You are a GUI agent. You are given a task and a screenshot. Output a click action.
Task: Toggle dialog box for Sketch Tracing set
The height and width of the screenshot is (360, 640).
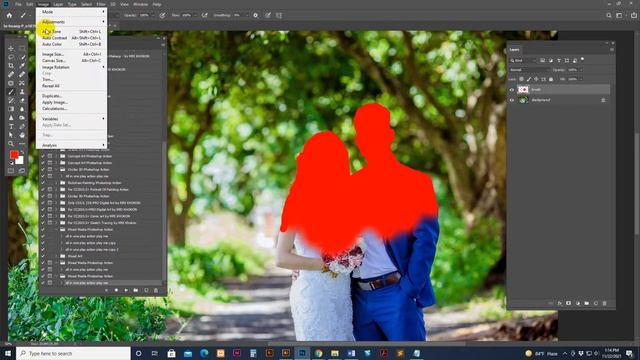click(50, 223)
